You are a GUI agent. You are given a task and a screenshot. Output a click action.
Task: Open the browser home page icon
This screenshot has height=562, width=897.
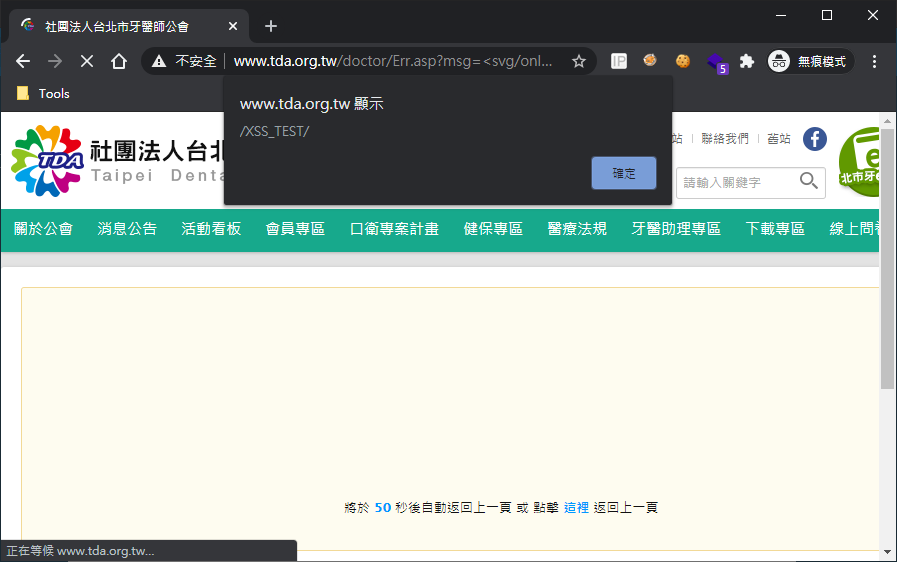click(119, 61)
